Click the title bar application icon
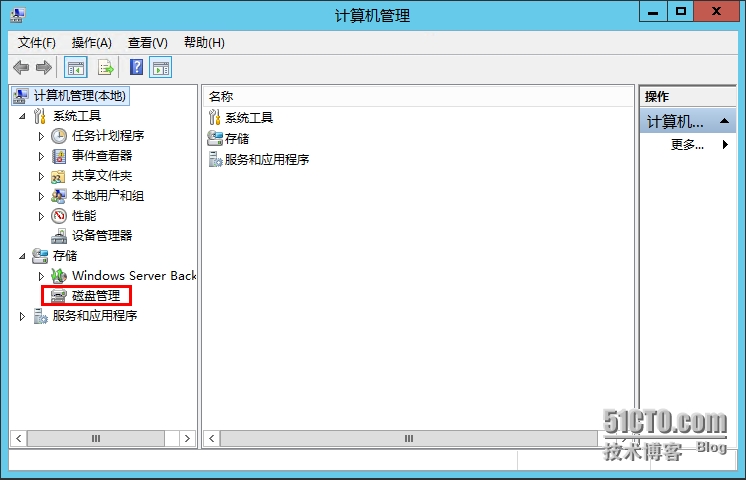This screenshot has width=746, height=480. (17, 15)
